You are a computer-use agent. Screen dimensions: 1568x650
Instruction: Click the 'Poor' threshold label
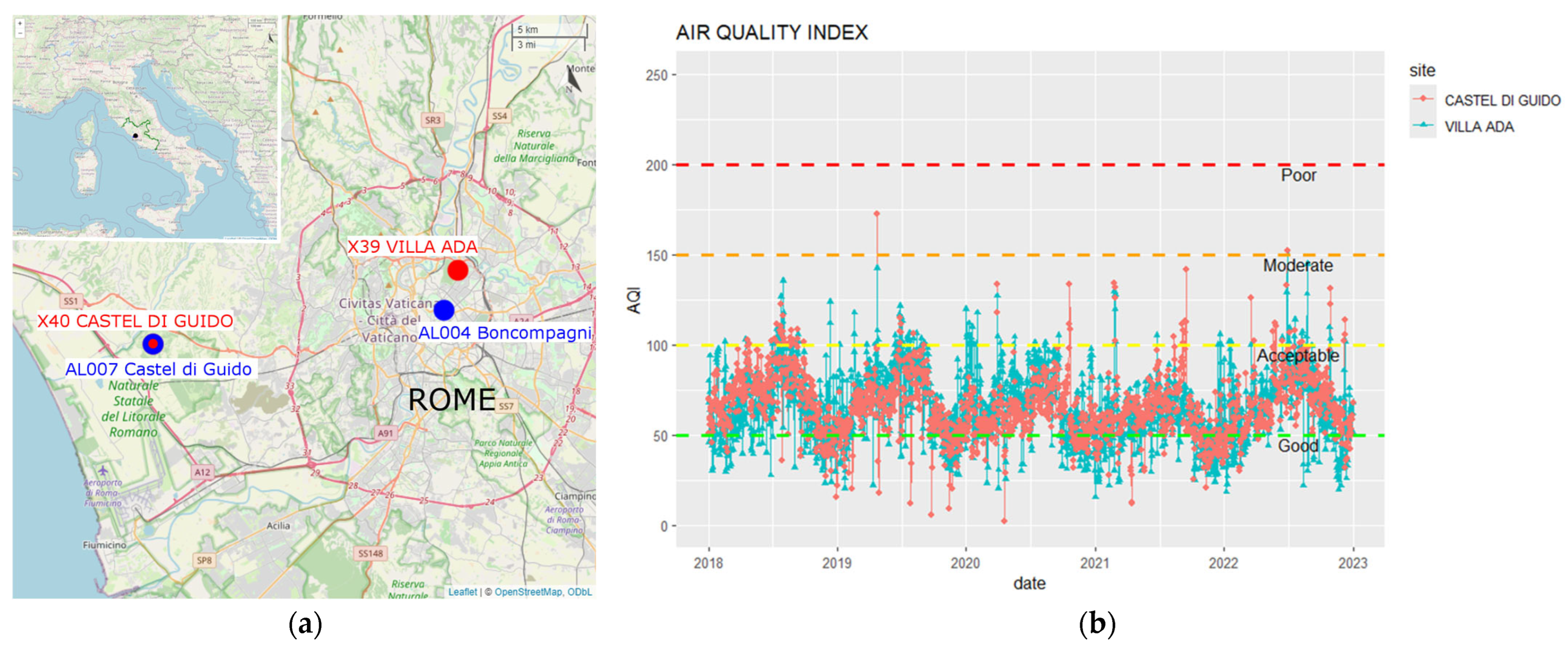tap(1298, 175)
